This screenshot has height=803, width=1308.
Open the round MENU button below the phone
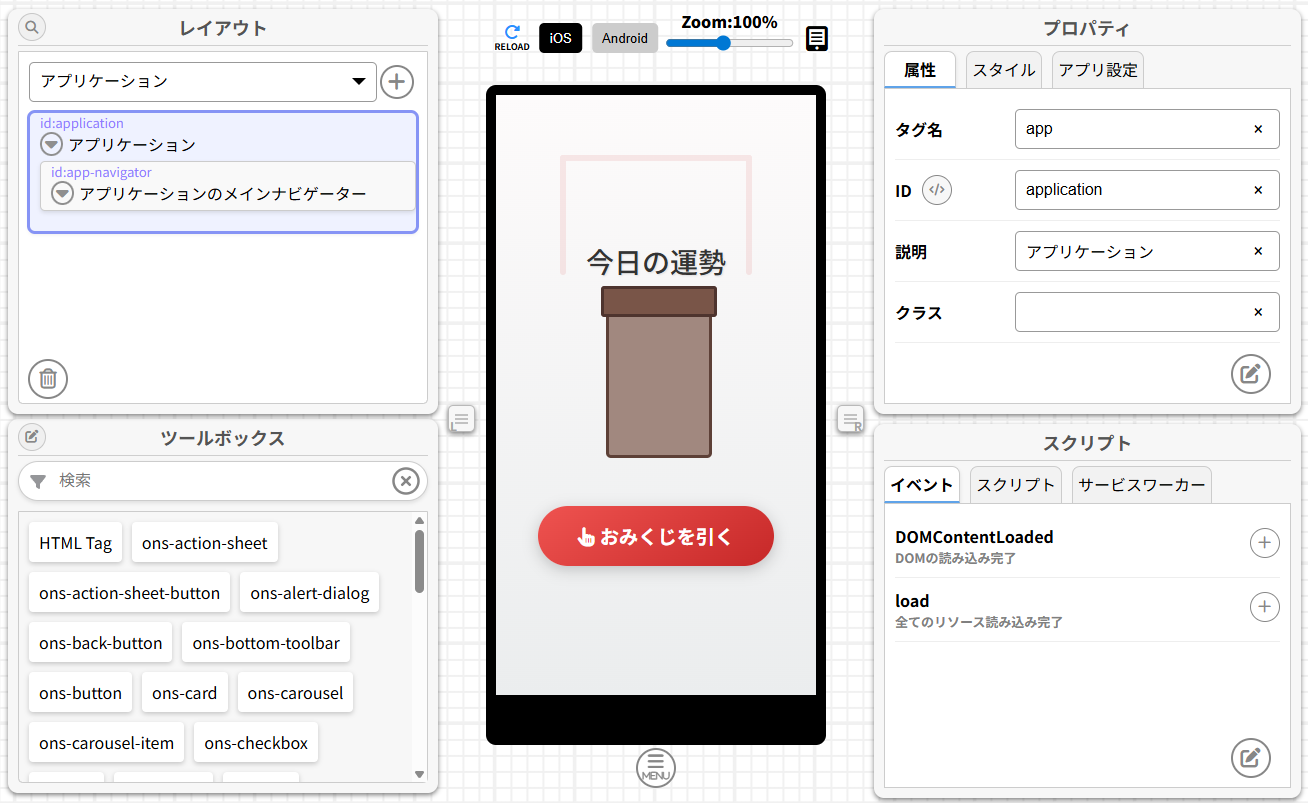656,767
